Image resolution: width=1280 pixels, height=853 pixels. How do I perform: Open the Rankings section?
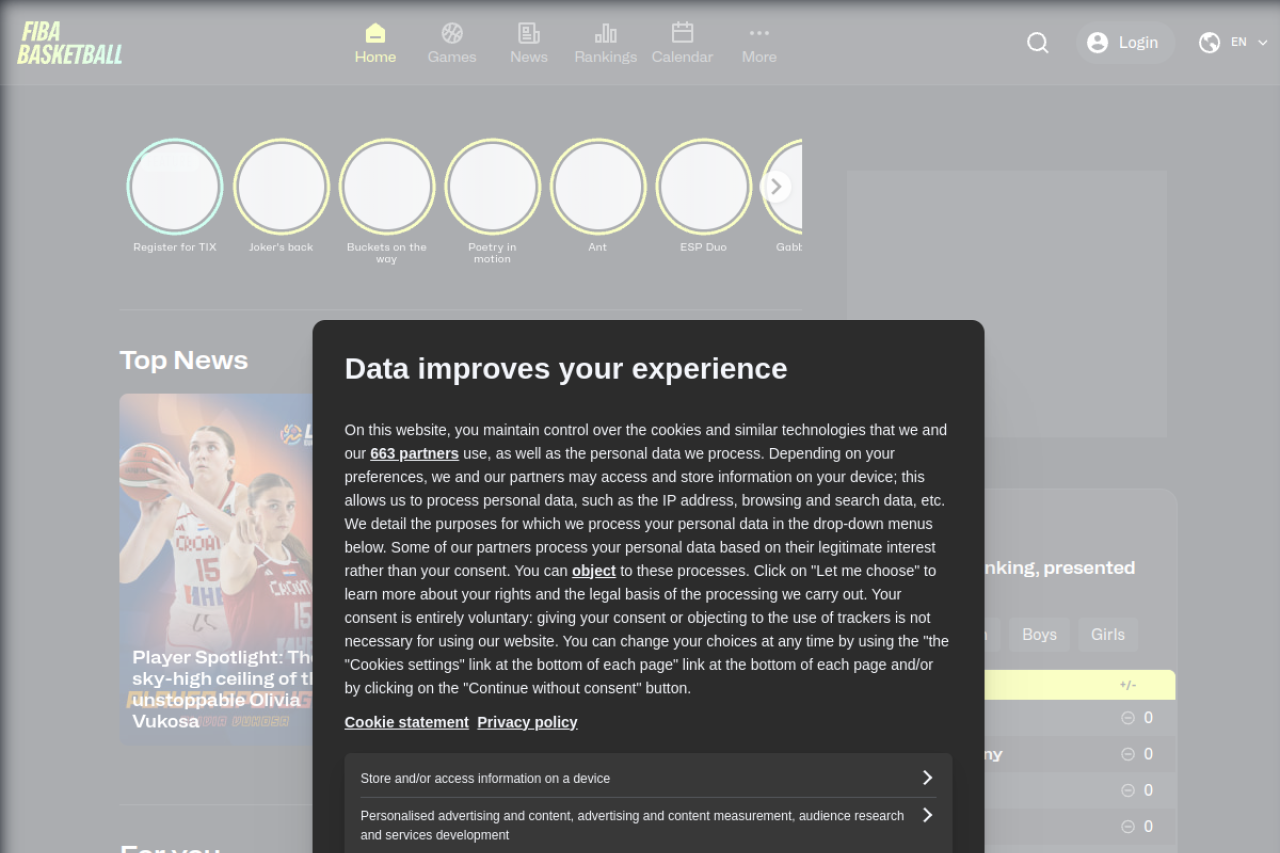[606, 43]
